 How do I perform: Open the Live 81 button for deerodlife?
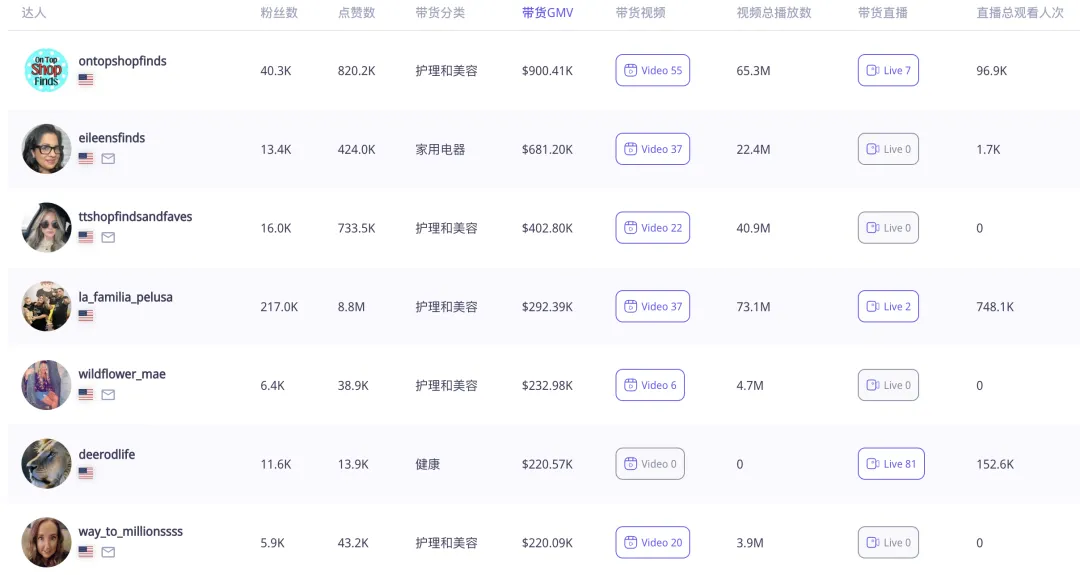coord(891,464)
